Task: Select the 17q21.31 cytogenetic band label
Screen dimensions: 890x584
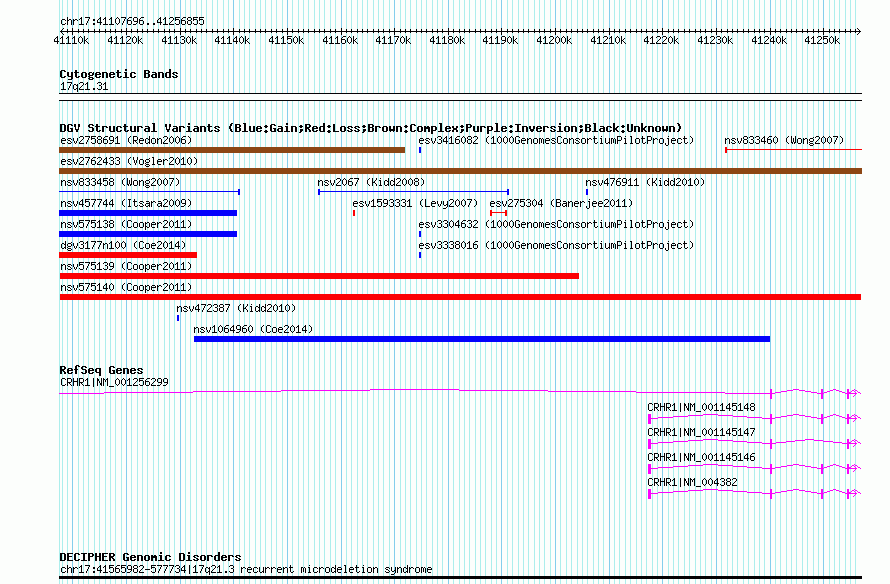Action: [x=84, y=86]
